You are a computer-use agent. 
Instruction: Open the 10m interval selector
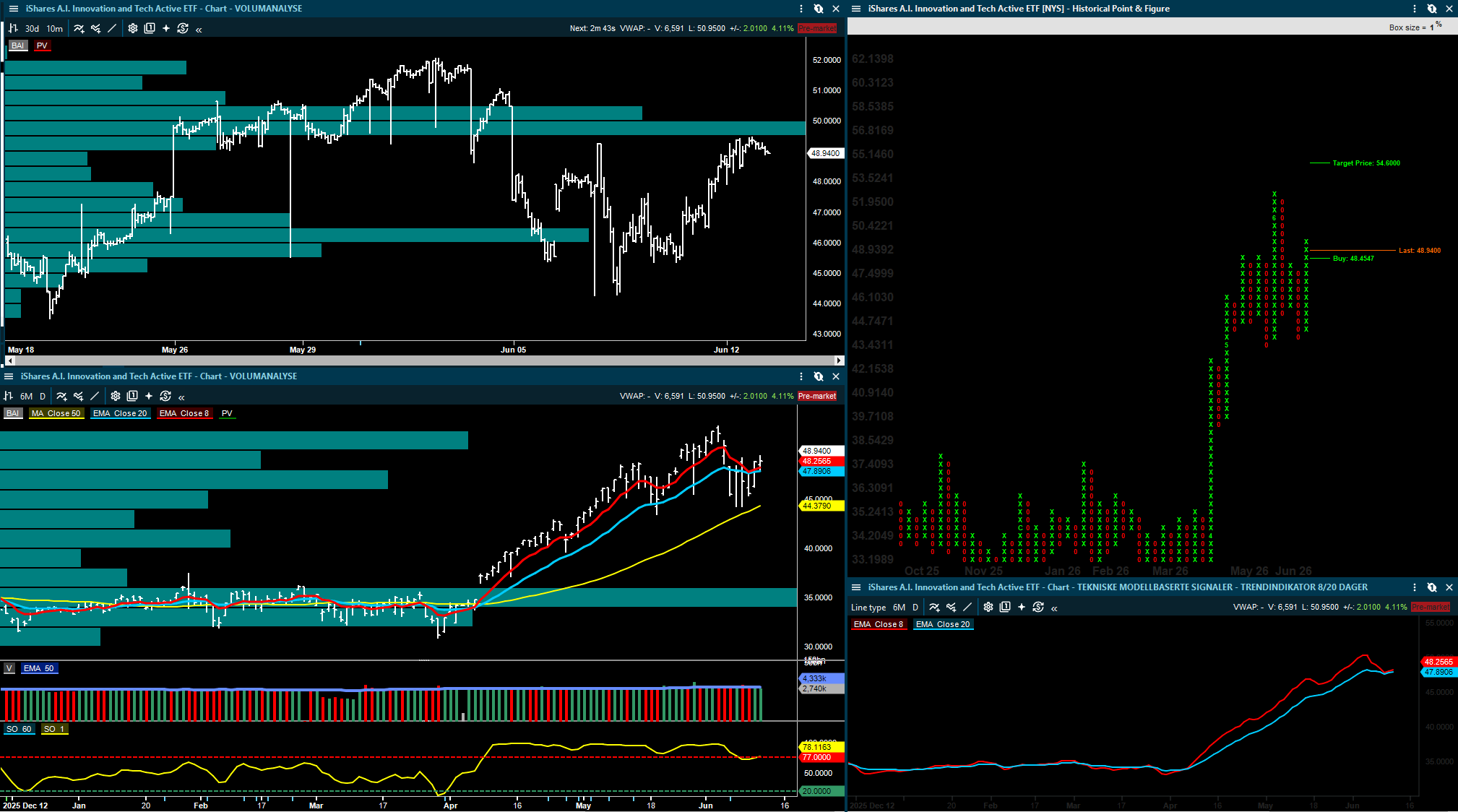pos(55,29)
